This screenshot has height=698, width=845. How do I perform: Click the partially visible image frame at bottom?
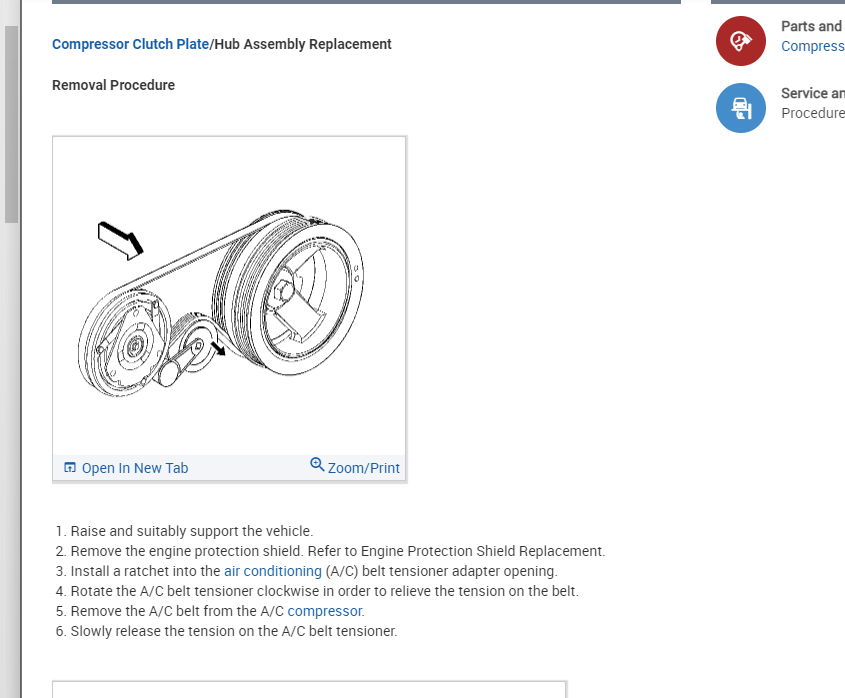pos(308,690)
